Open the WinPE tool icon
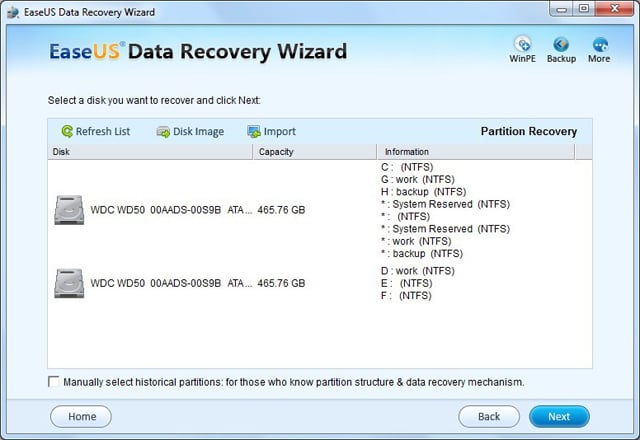 (522, 44)
